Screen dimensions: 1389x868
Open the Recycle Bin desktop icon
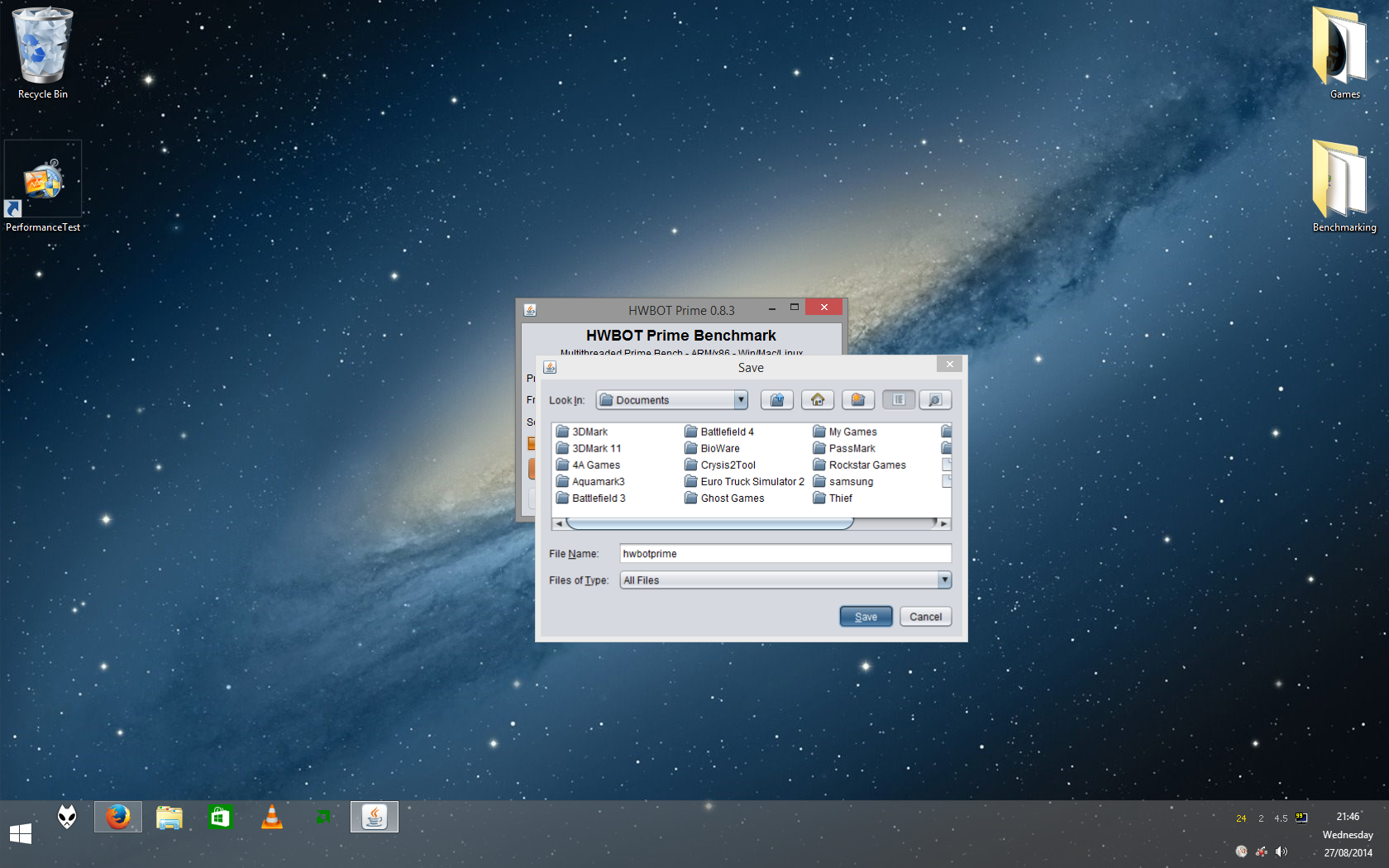click(x=43, y=54)
